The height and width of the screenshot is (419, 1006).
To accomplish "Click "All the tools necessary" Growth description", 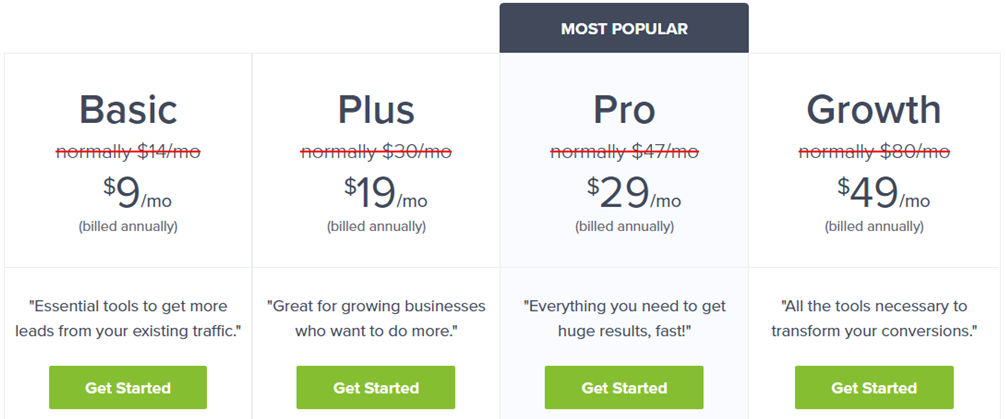I will pyautogui.click(x=874, y=319).
